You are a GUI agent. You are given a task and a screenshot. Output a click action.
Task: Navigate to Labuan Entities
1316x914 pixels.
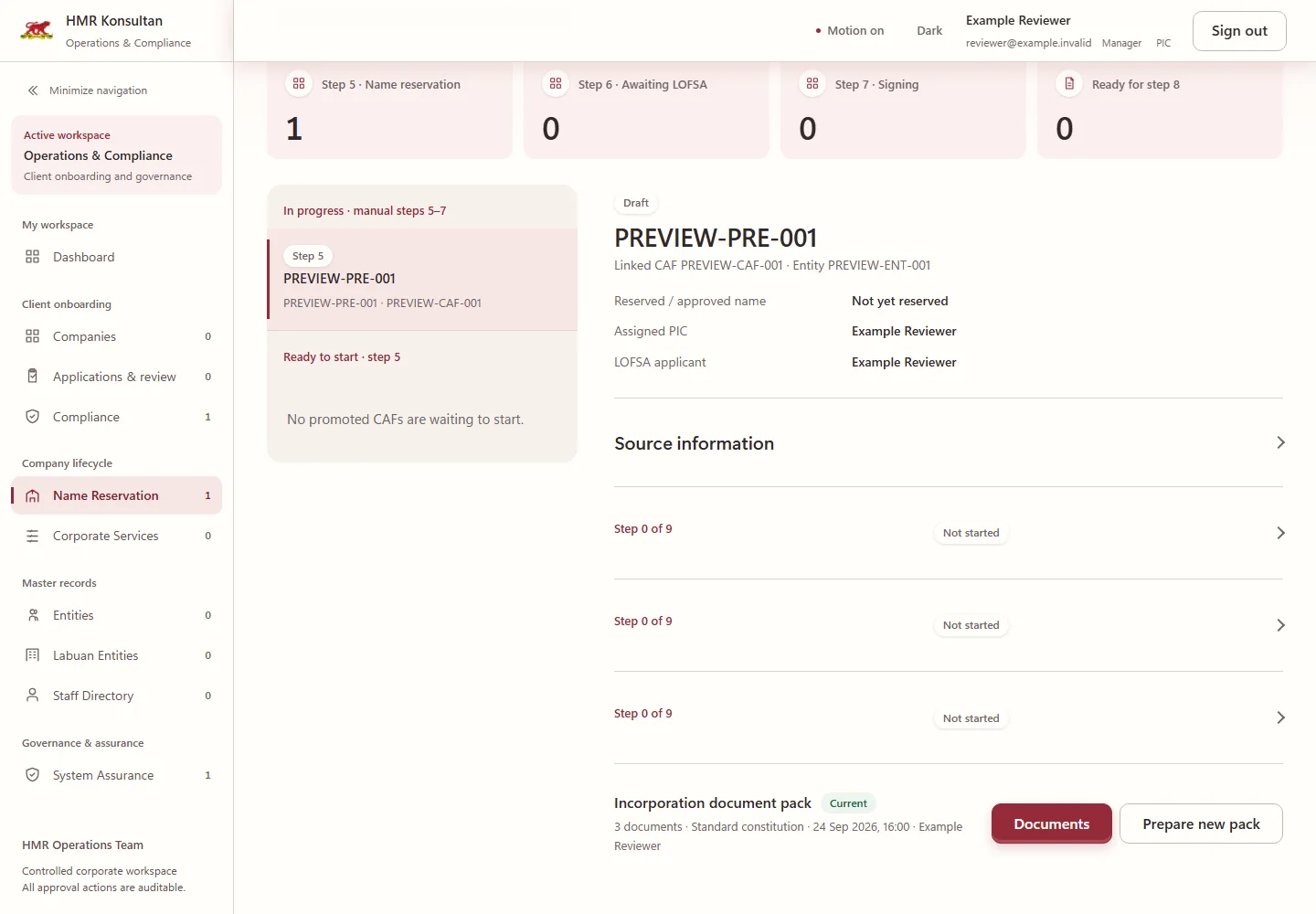tap(116, 655)
